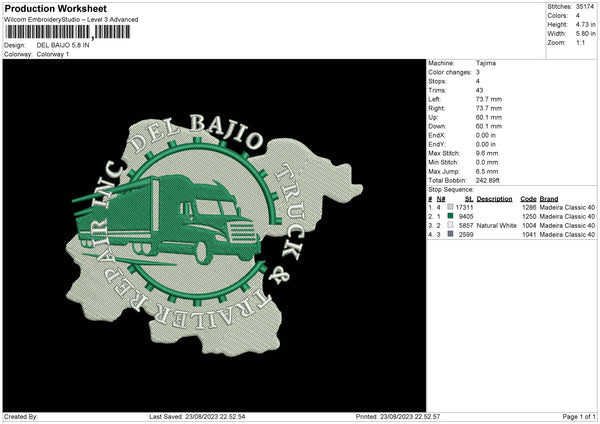
Task: Click the Machine value Tajima
Action: (x=486, y=63)
